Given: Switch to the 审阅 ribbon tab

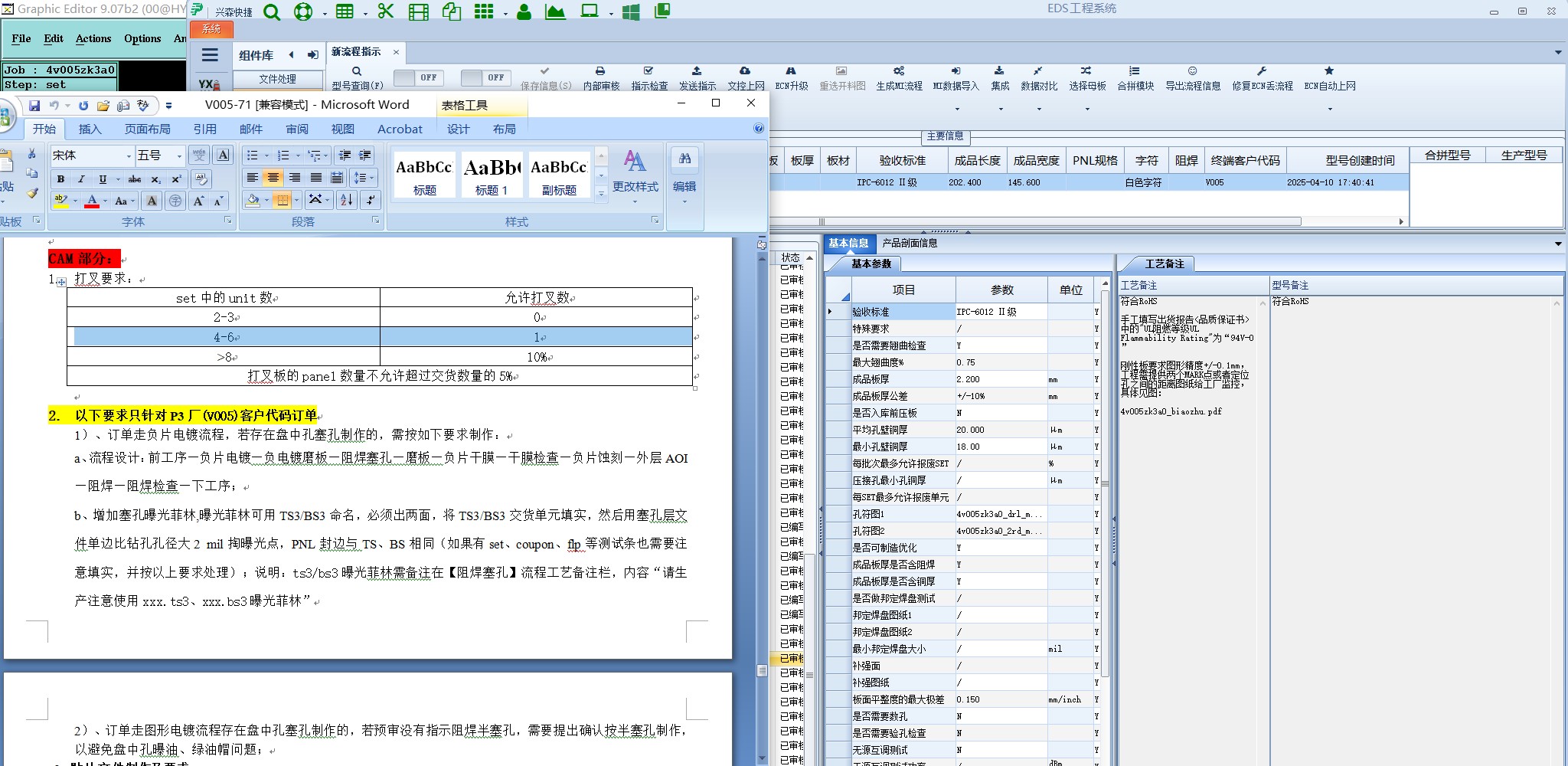Looking at the screenshot, I should pos(297,129).
